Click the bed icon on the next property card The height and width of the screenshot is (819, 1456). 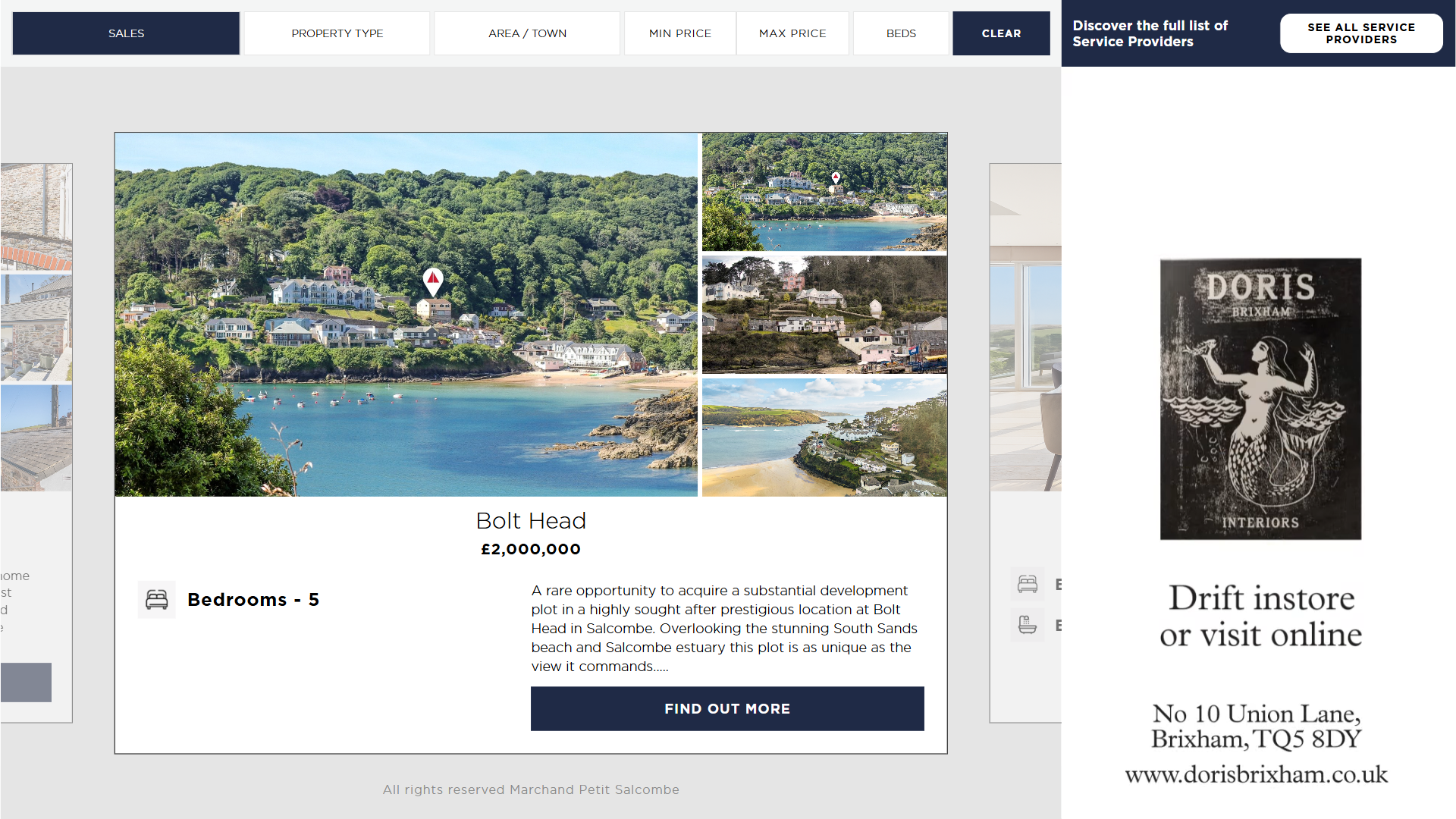pyautogui.click(x=1028, y=584)
